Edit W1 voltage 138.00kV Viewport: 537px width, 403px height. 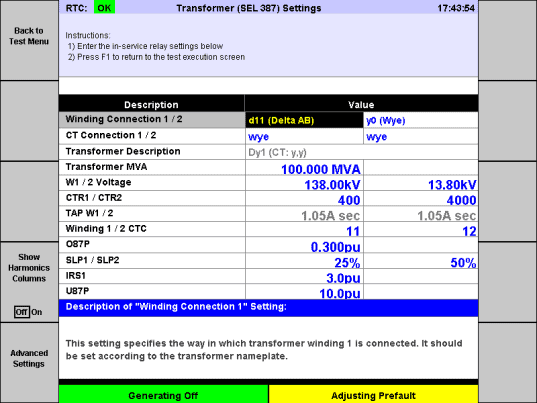[304, 183]
